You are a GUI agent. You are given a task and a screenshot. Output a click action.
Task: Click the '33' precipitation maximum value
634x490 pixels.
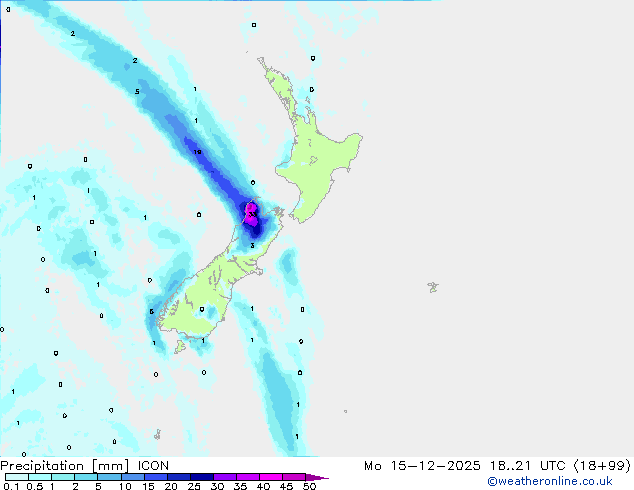[252, 214]
